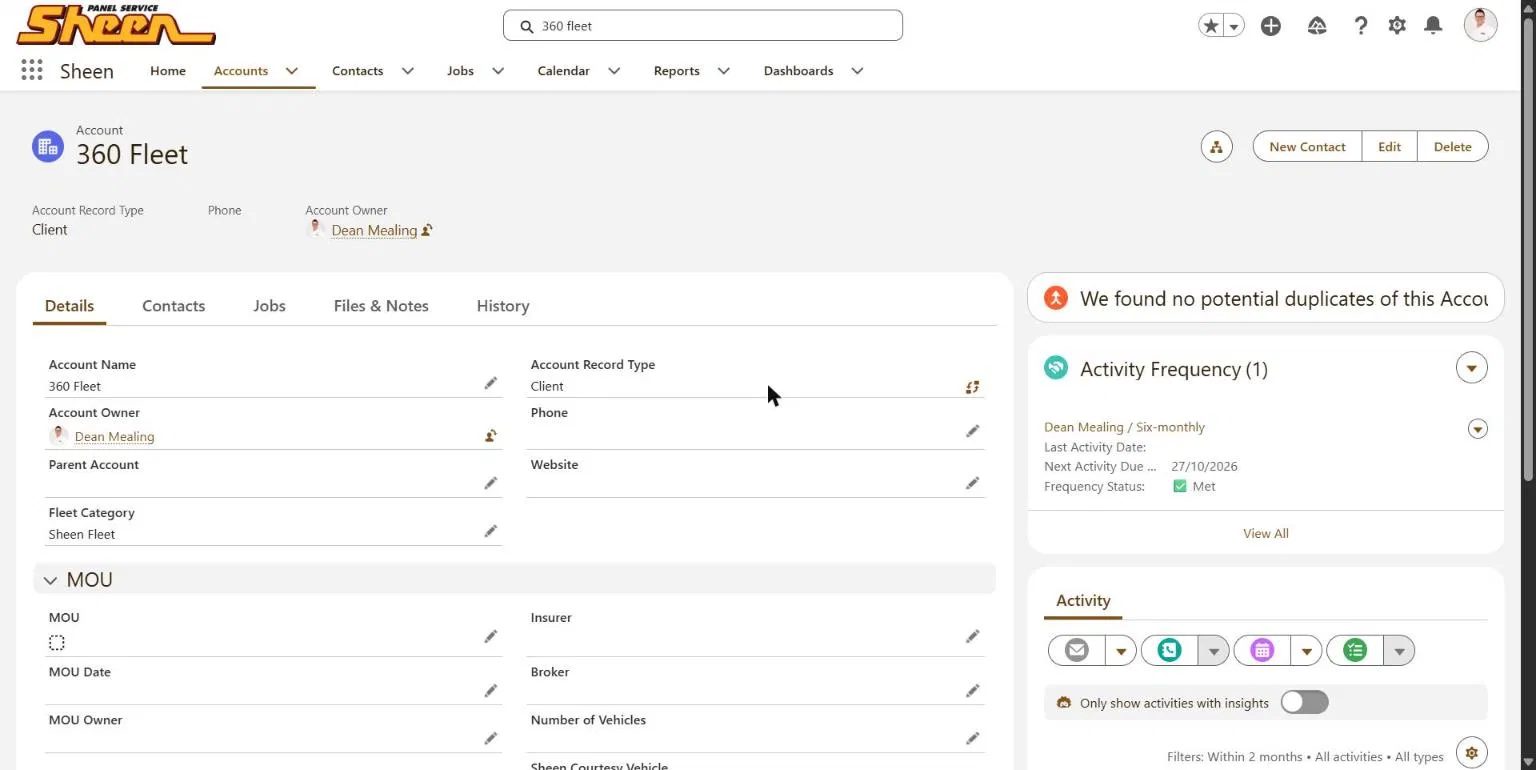Open Log a Call dropdown arrow
Image resolution: width=1536 pixels, height=770 pixels.
click(1213, 651)
